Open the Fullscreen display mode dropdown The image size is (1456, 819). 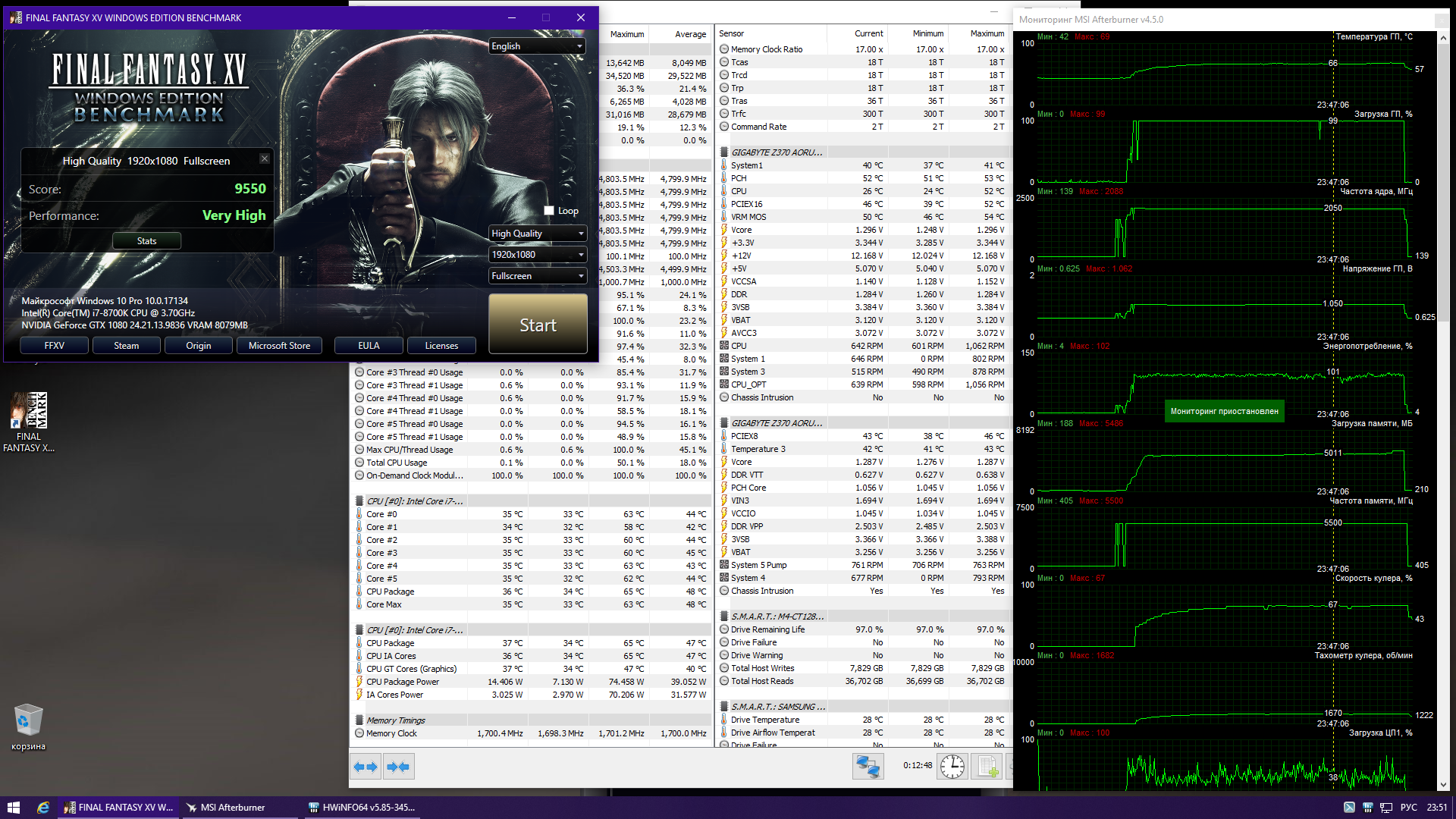[x=537, y=276]
